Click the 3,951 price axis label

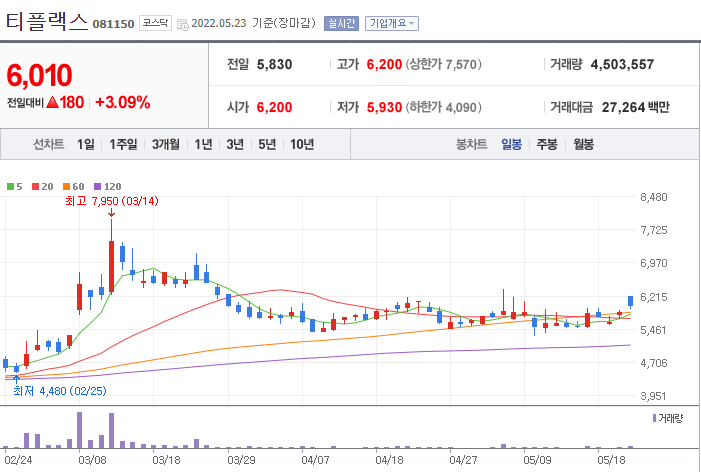pos(654,396)
